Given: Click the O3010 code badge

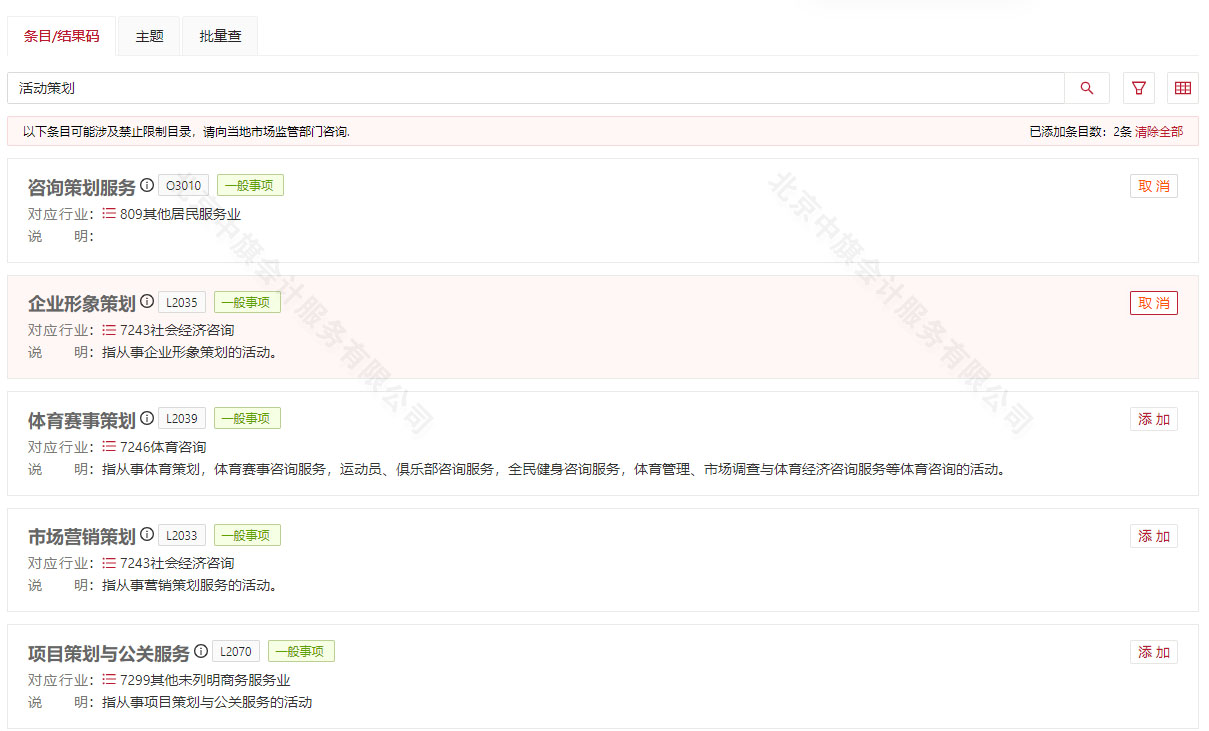Looking at the screenshot, I should point(182,185).
